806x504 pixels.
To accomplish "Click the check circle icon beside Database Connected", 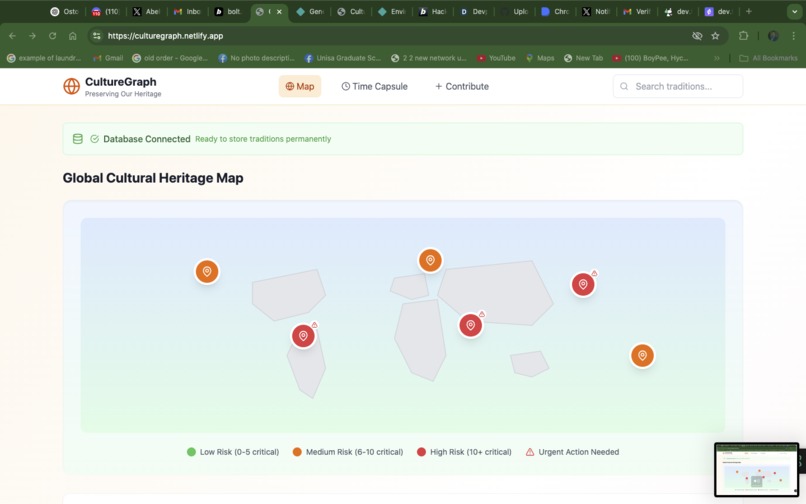I will point(95,139).
